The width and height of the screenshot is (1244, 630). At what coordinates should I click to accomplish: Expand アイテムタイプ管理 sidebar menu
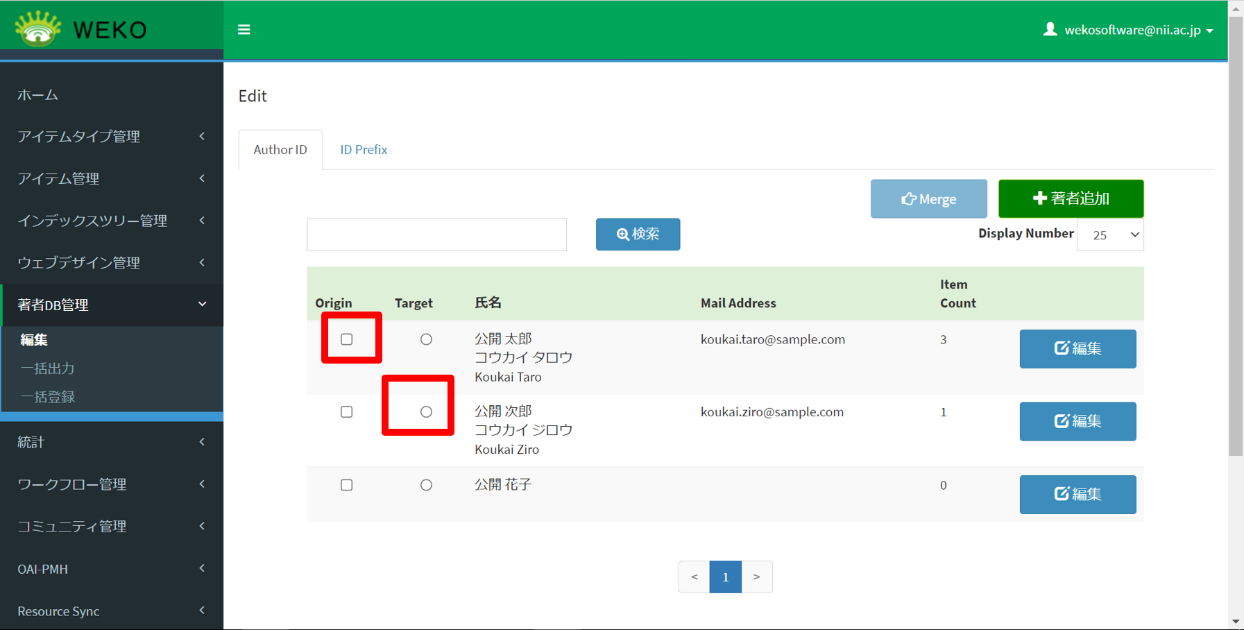pyautogui.click(x=111, y=137)
